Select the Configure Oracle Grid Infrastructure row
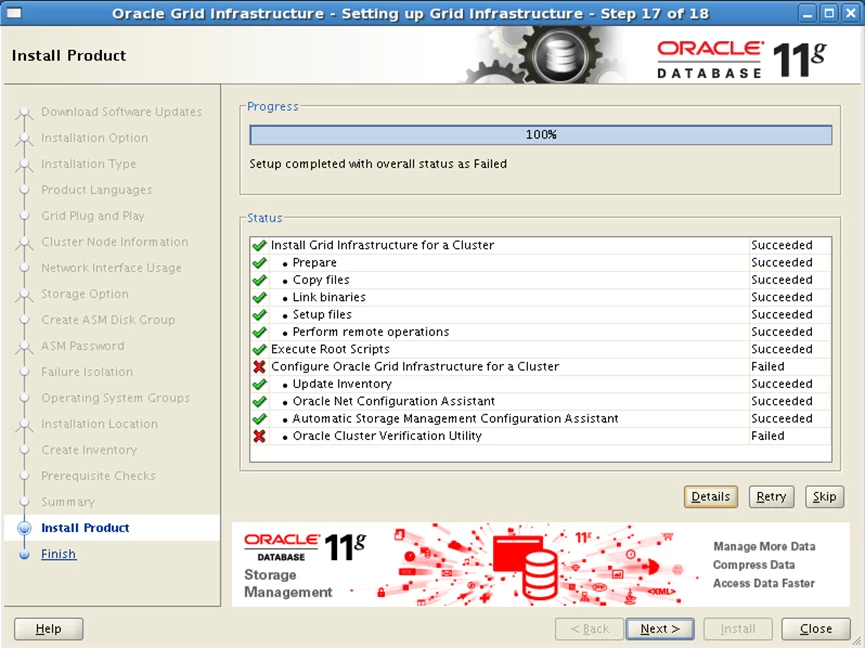 [x=541, y=367]
